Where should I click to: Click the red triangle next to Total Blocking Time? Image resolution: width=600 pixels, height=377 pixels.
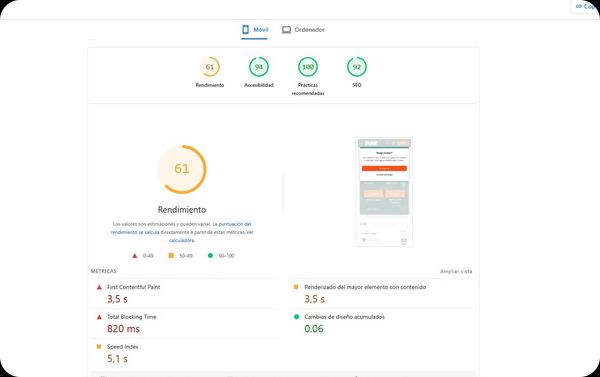click(99, 317)
